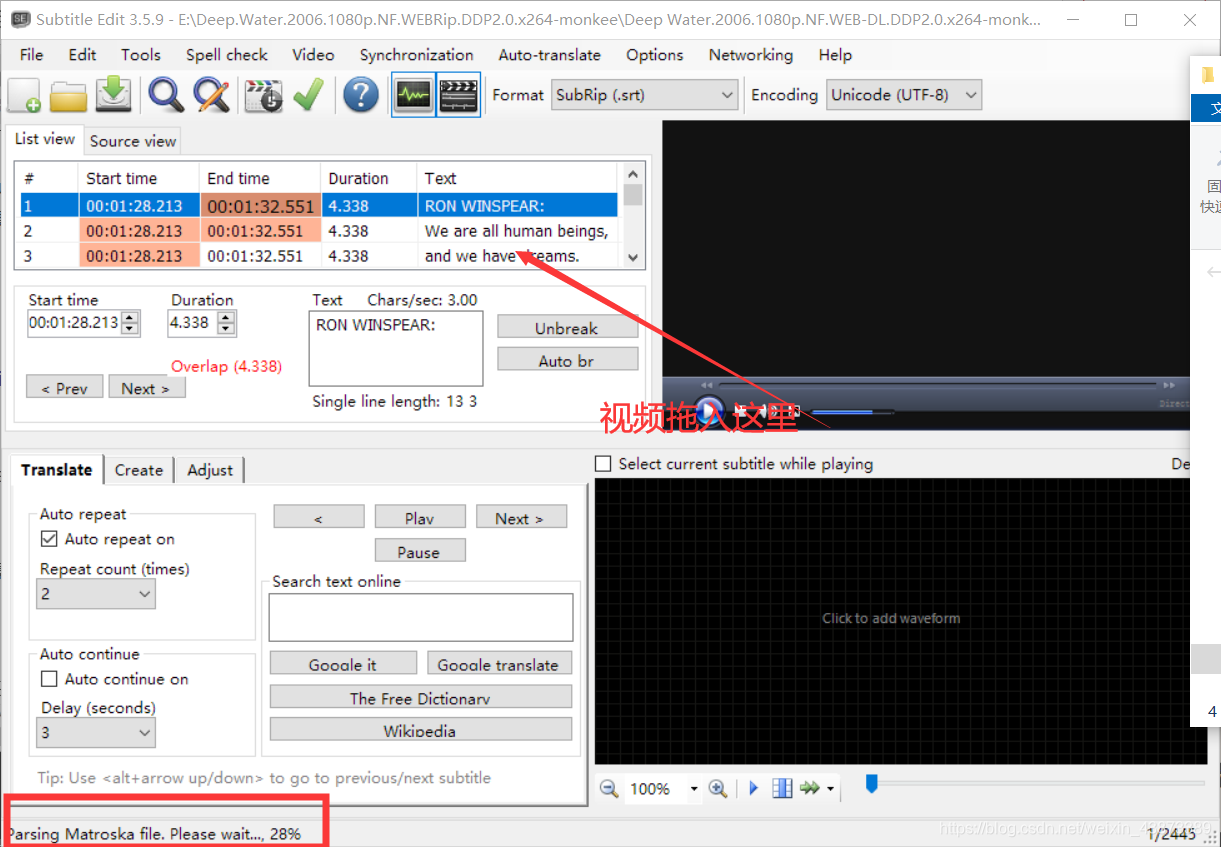Open the Options menu
Image resolution: width=1221 pixels, height=847 pixels.
(x=655, y=55)
